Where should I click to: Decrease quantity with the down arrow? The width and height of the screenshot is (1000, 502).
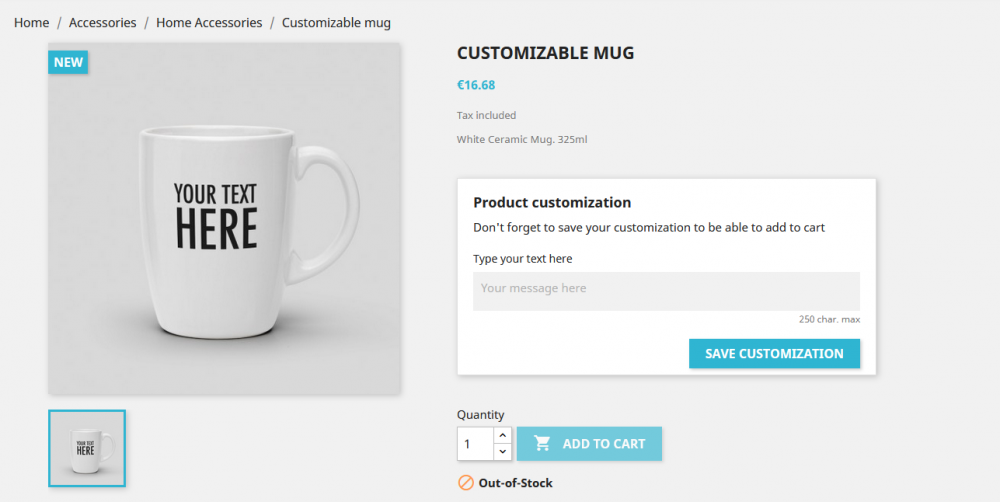(502, 452)
